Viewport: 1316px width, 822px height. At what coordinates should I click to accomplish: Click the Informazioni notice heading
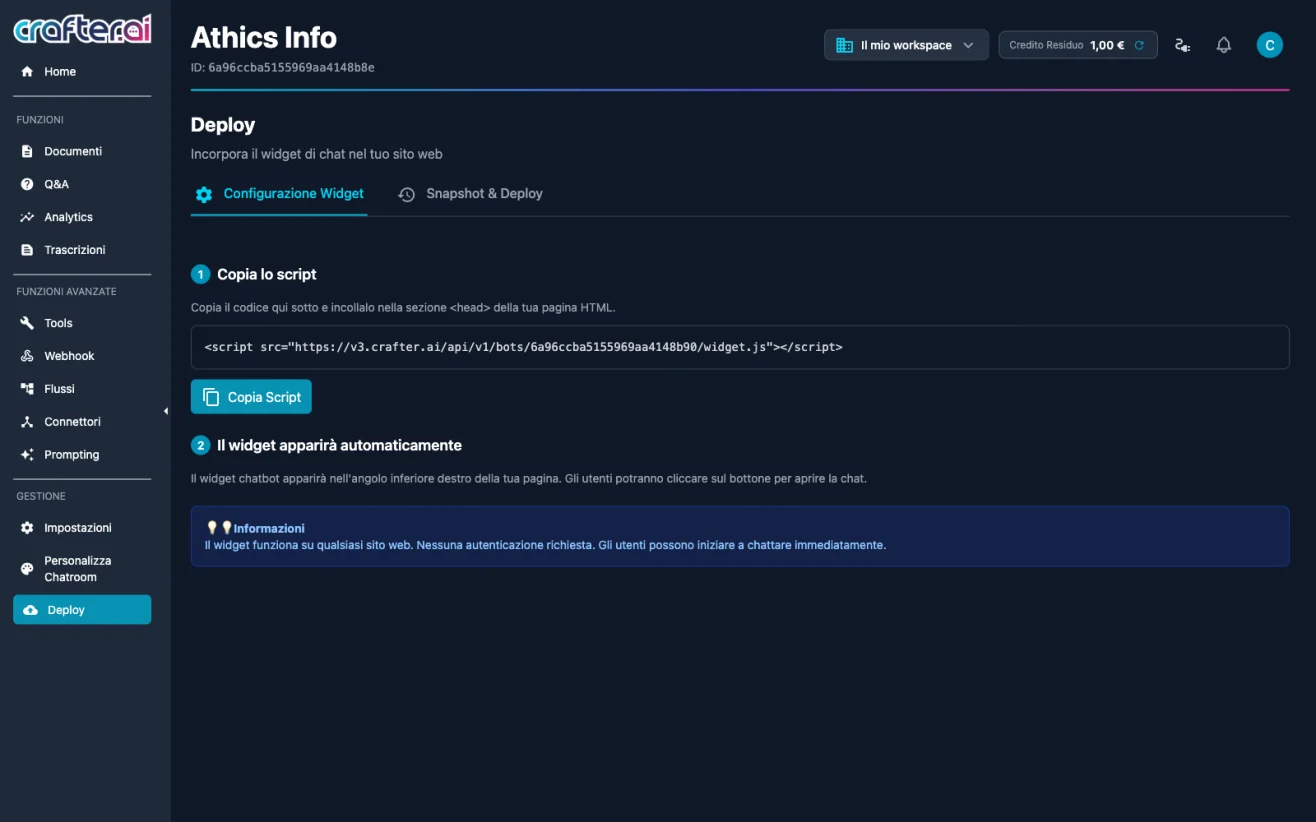(269, 528)
